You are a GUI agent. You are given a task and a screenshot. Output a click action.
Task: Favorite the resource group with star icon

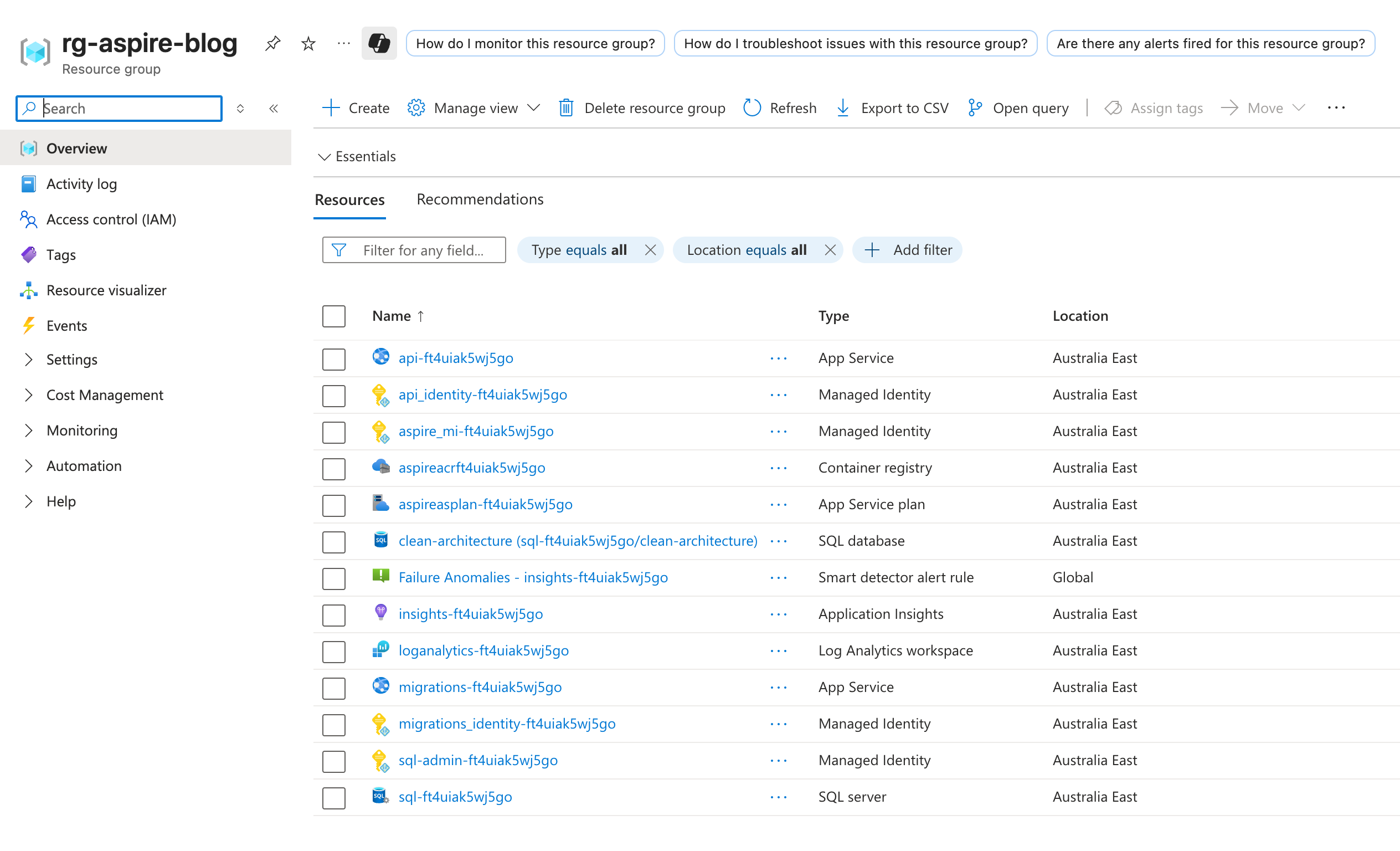pos(308,43)
